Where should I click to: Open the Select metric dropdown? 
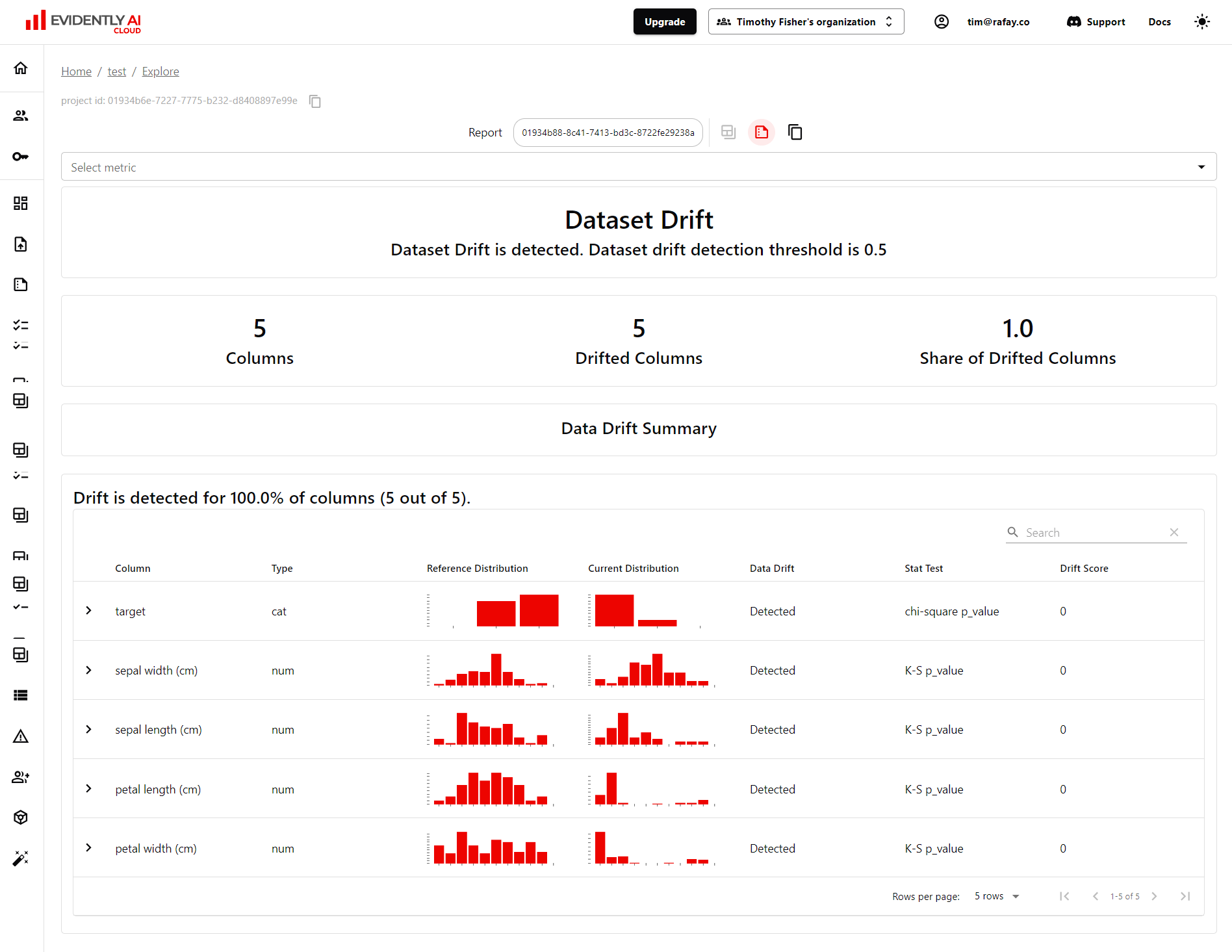(639, 167)
